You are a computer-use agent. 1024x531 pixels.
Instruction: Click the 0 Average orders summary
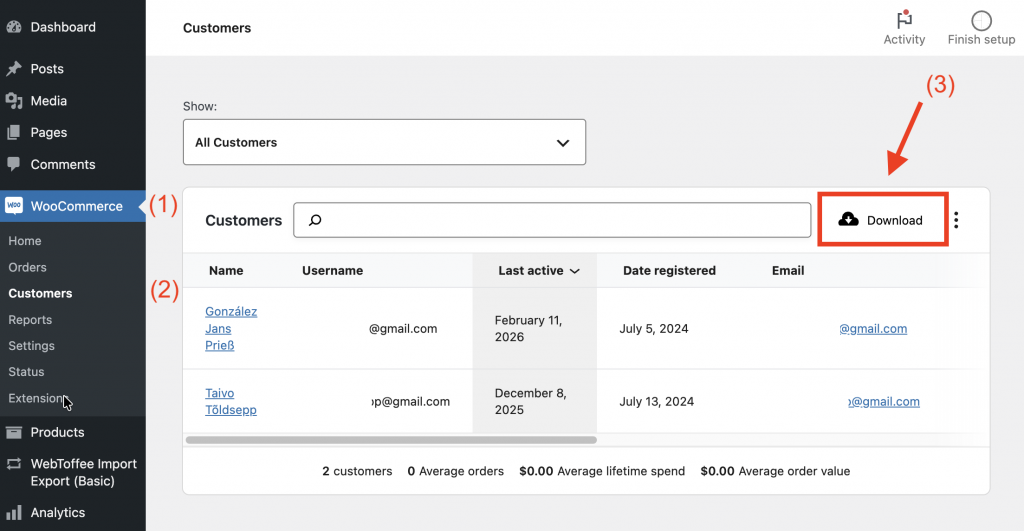(x=456, y=471)
